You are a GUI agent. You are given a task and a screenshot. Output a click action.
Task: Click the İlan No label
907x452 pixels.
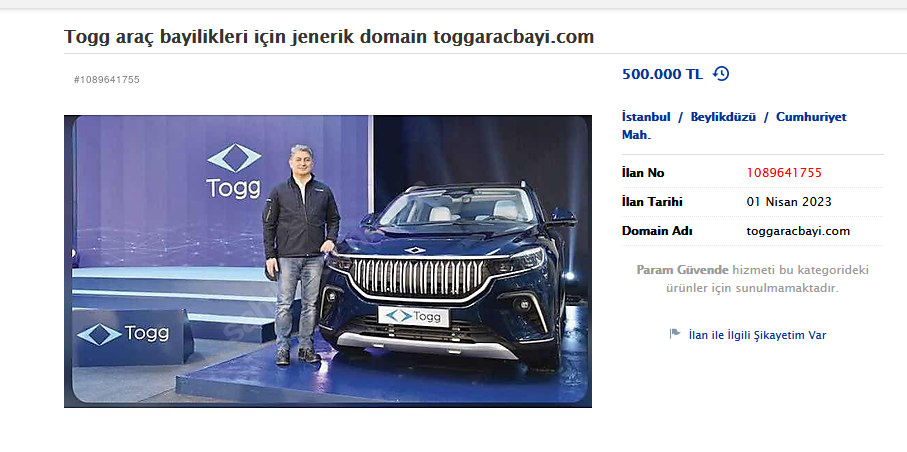point(643,173)
